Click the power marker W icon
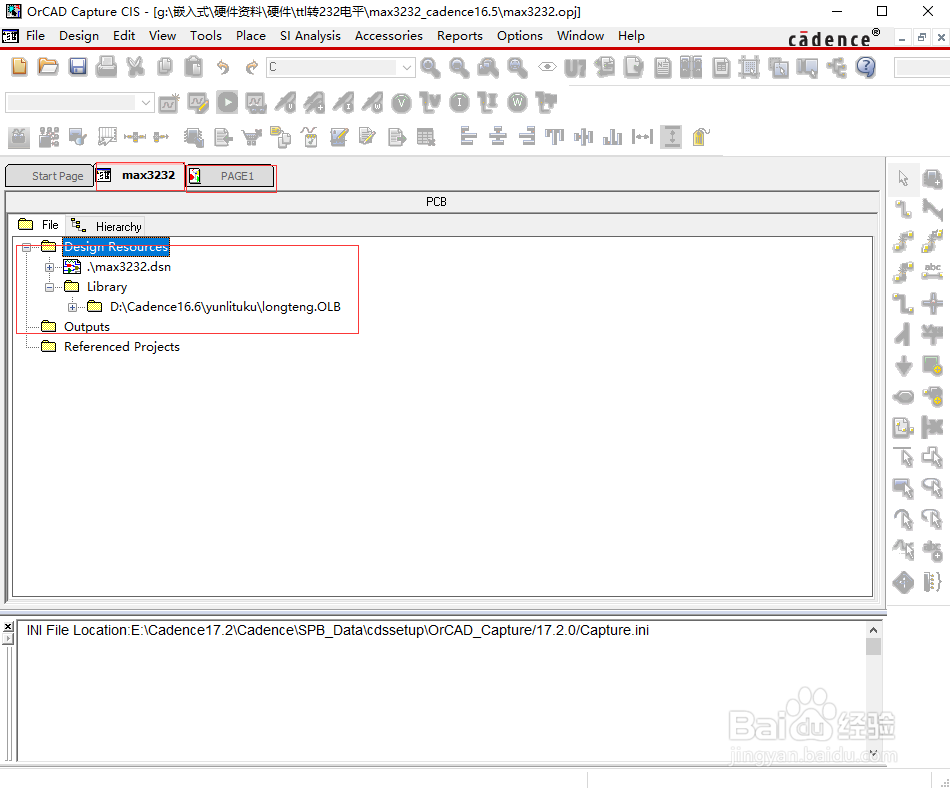The width and height of the screenshot is (950, 788). [517, 103]
